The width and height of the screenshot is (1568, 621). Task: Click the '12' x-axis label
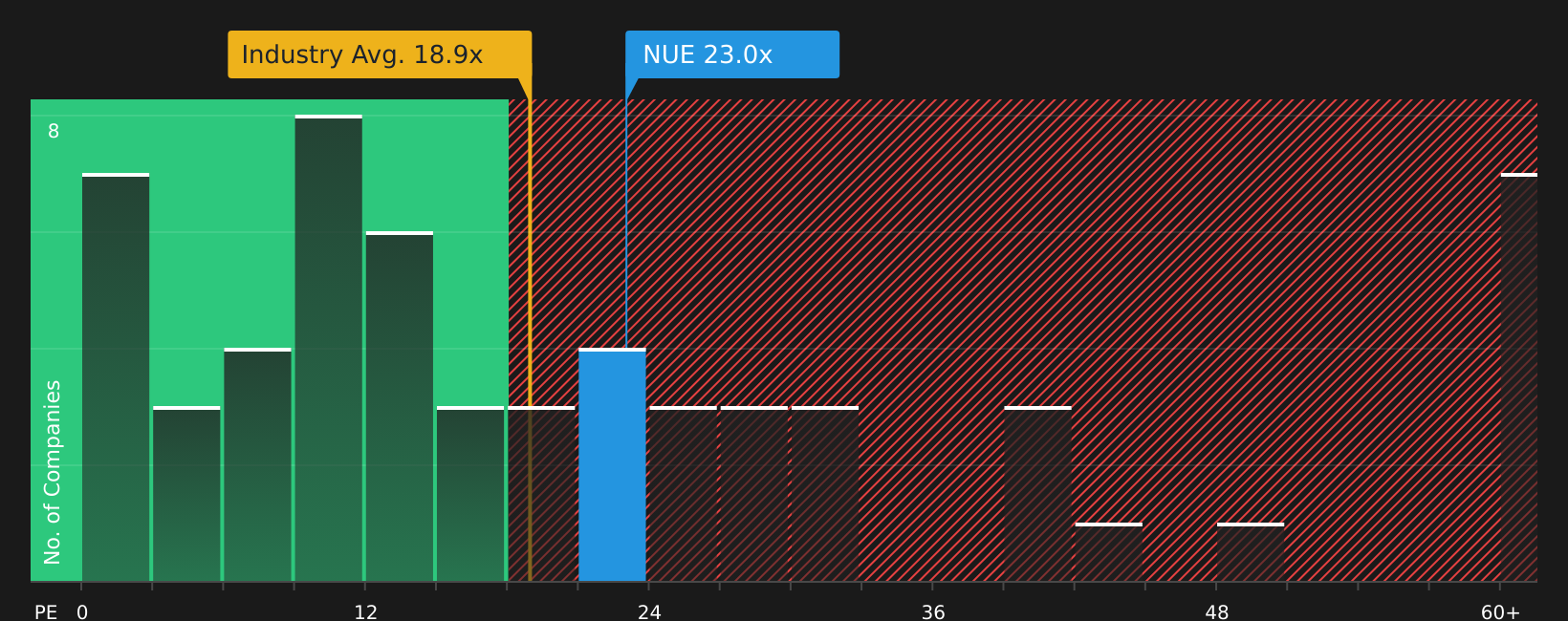(365, 612)
